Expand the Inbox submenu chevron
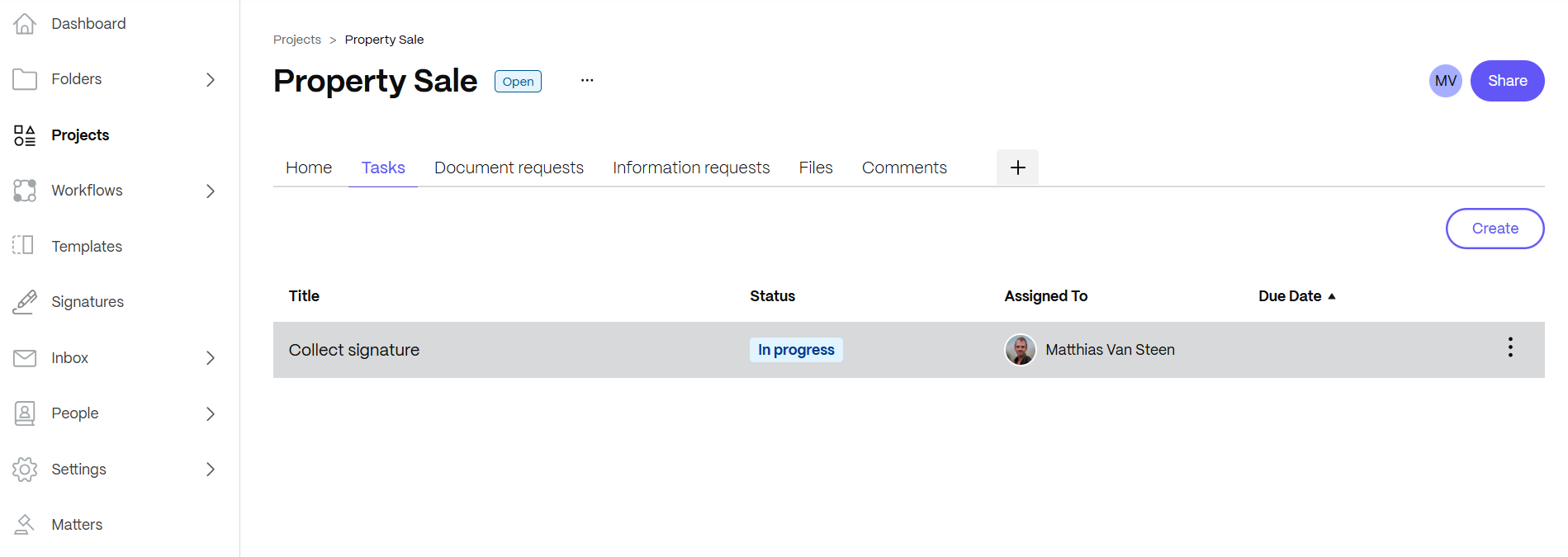The width and height of the screenshot is (1568, 557). [211, 358]
